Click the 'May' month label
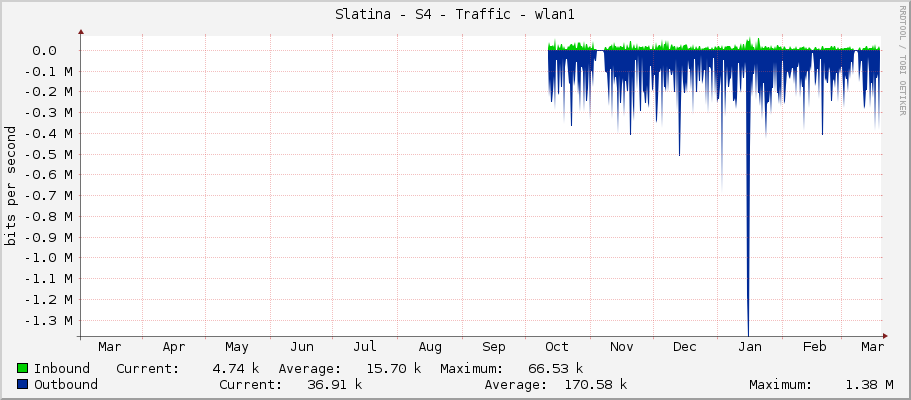 [x=236, y=347]
